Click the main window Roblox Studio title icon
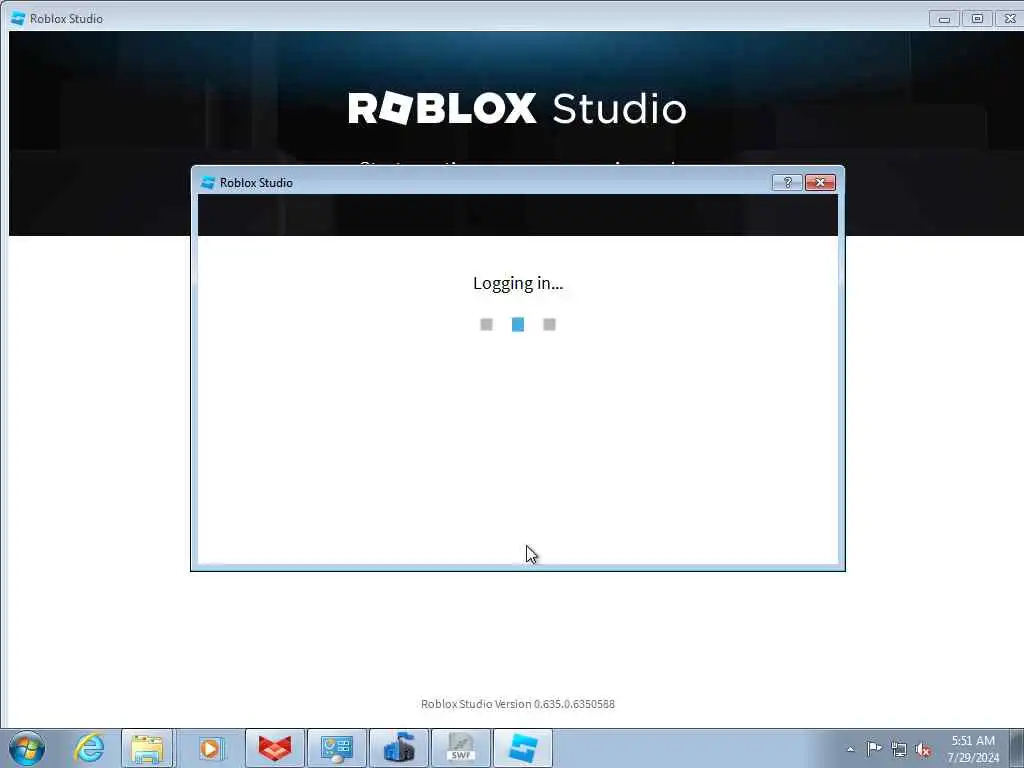This screenshot has width=1024, height=768. pyautogui.click(x=18, y=18)
